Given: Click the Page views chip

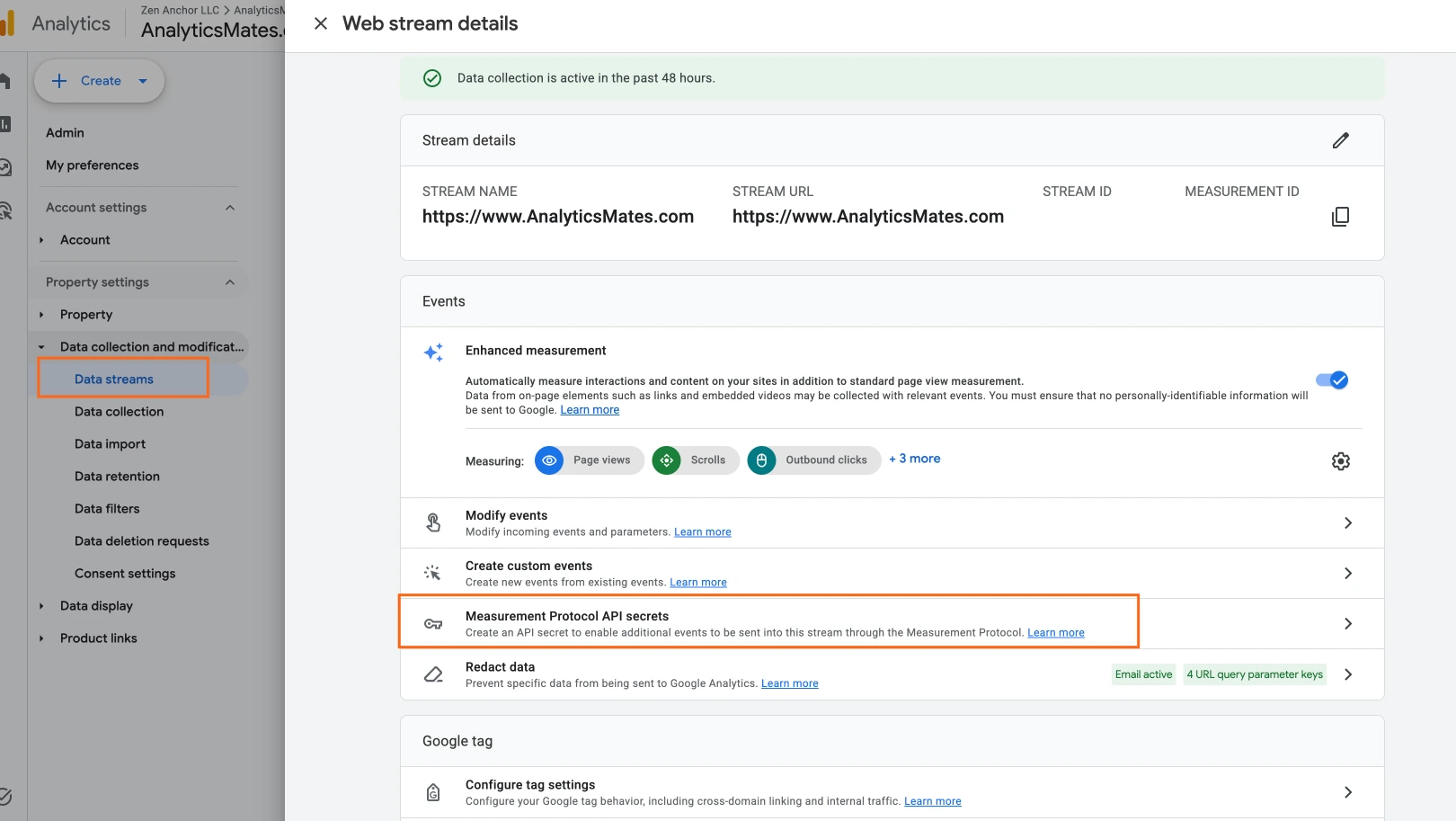Looking at the screenshot, I should pos(590,460).
